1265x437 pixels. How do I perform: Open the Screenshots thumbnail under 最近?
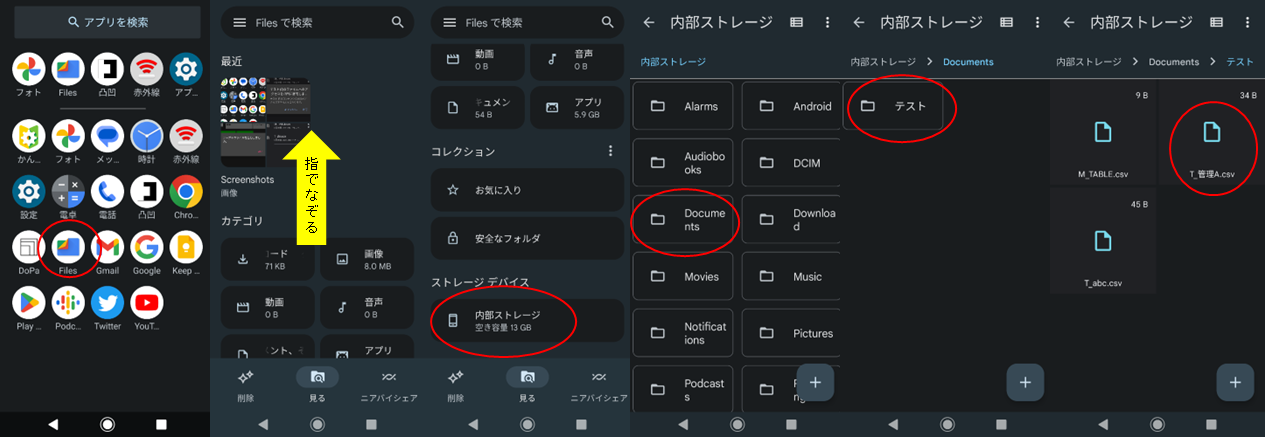[265, 124]
